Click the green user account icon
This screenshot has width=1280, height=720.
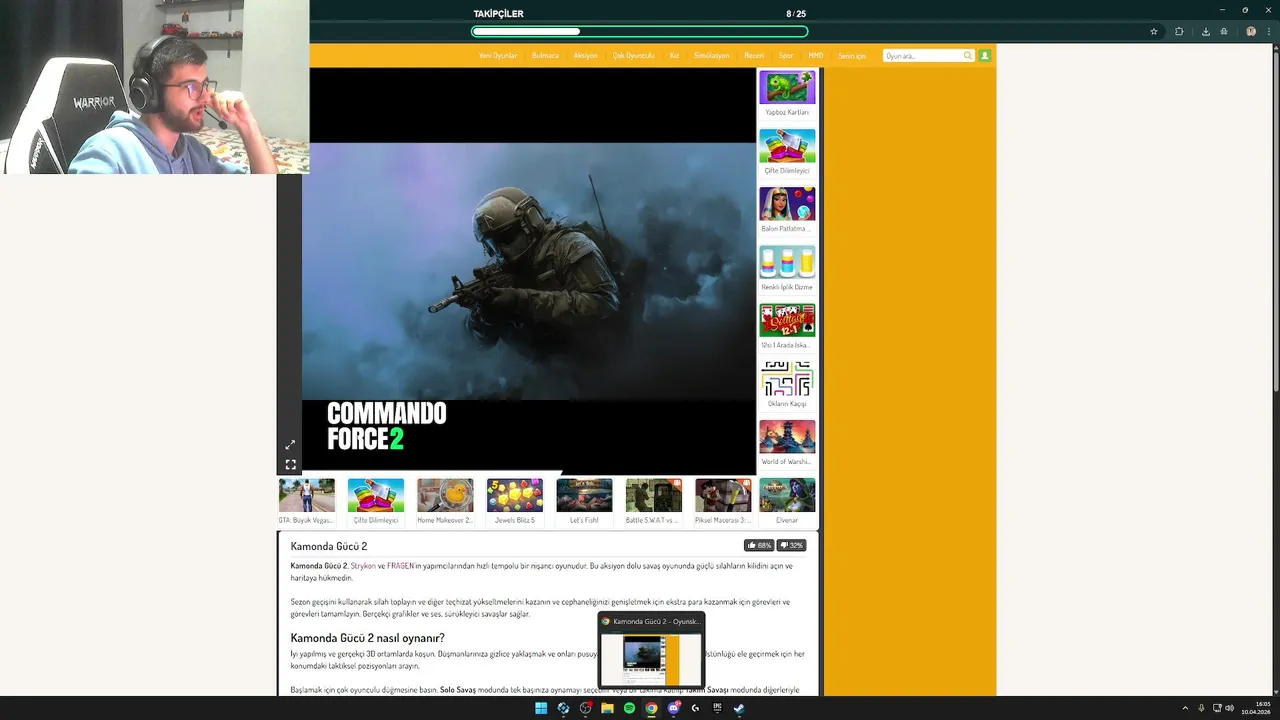tap(985, 56)
